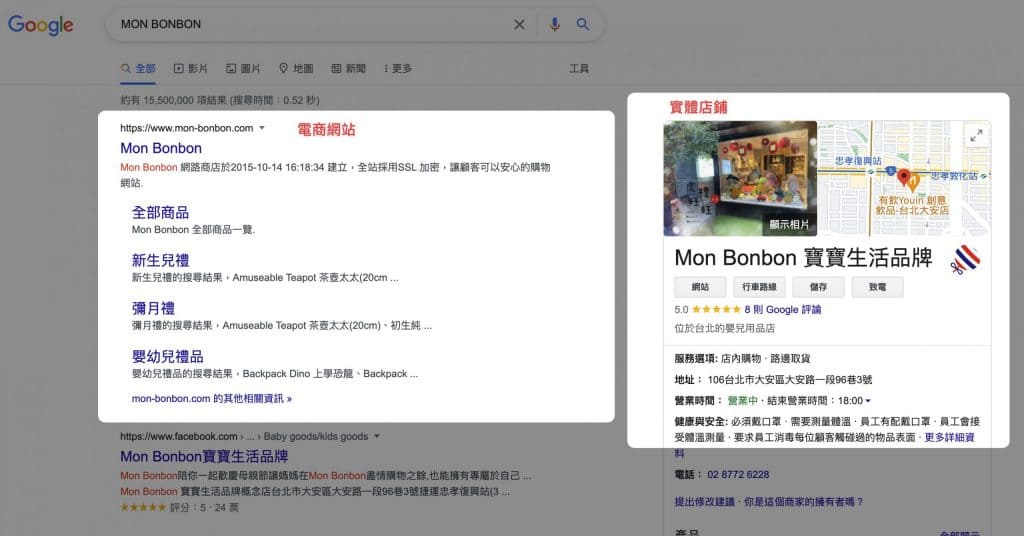Open 更多詳細資料 health details link

pyautogui.click(x=950, y=437)
